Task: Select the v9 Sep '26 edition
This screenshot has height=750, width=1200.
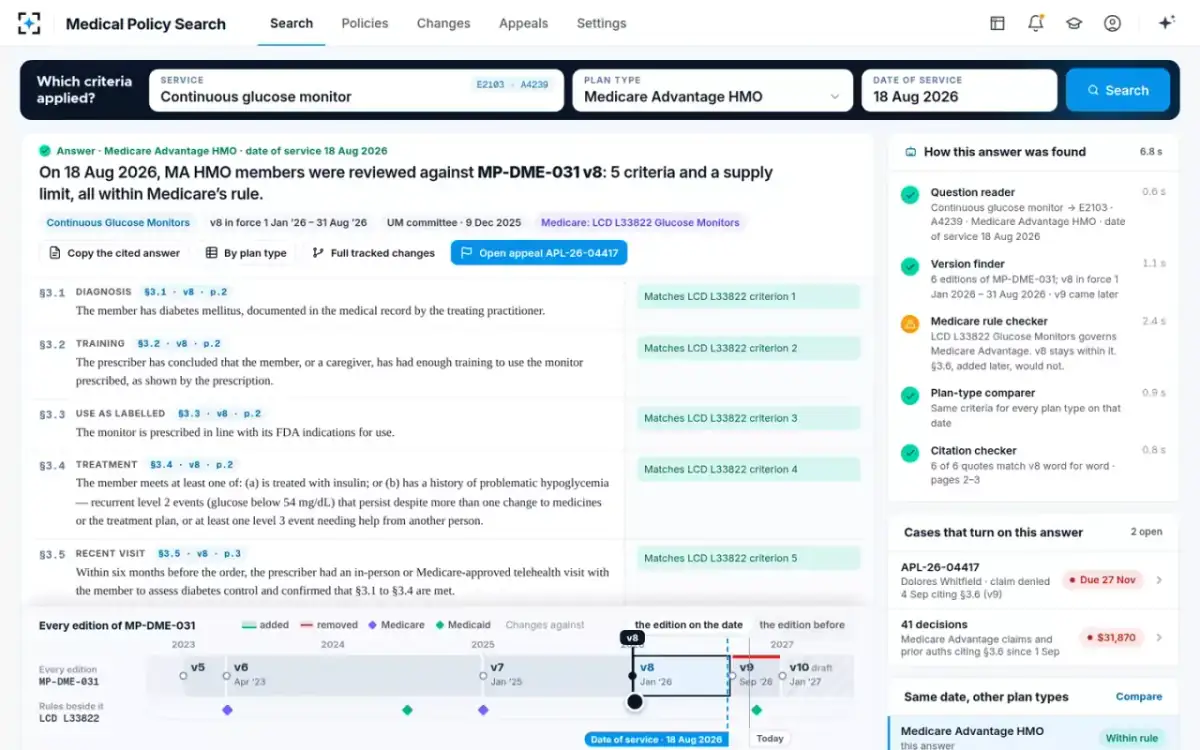Action: click(756, 674)
